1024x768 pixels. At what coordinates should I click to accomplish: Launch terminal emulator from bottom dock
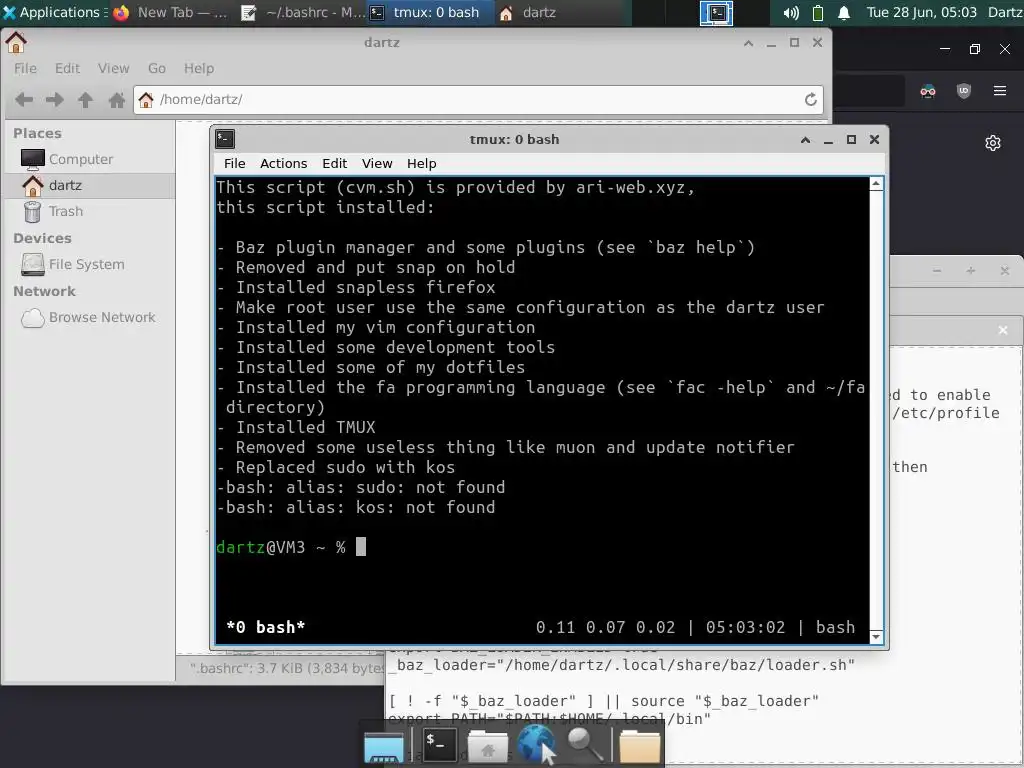pos(440,746)
